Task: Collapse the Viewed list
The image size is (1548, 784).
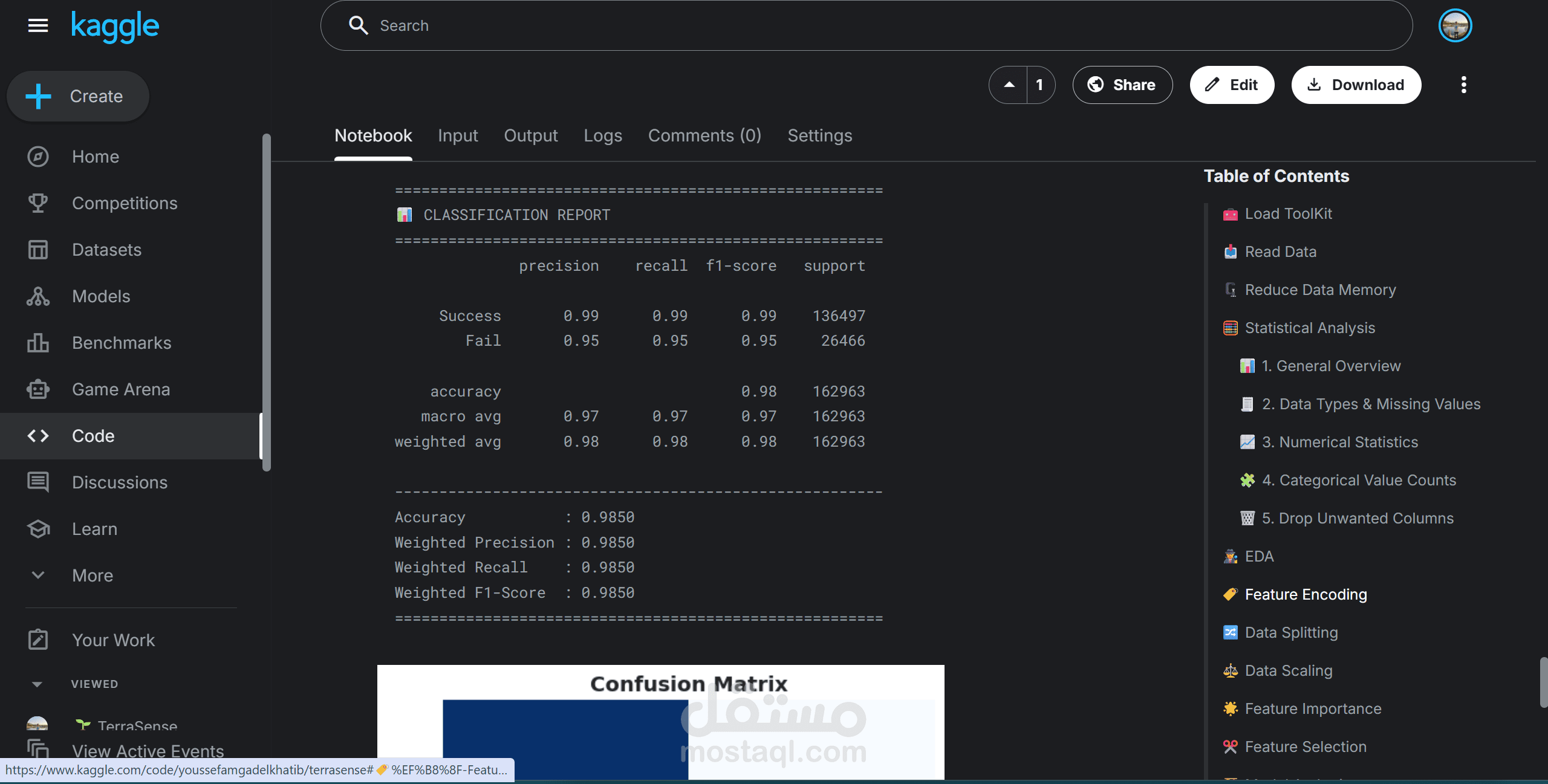Action: [37, 684]
